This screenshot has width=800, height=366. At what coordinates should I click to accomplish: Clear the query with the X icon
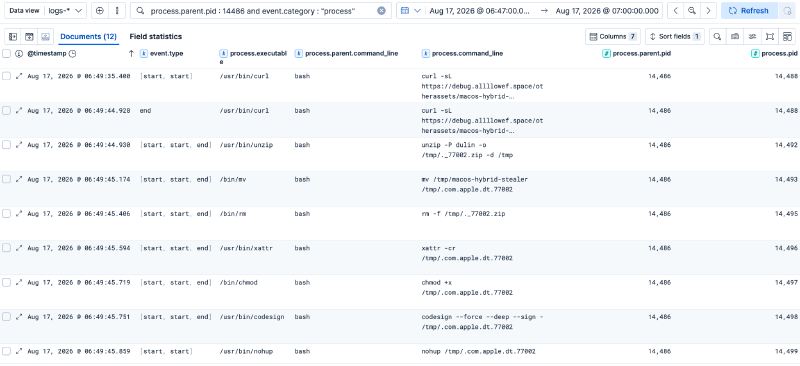tap(381, 11)
